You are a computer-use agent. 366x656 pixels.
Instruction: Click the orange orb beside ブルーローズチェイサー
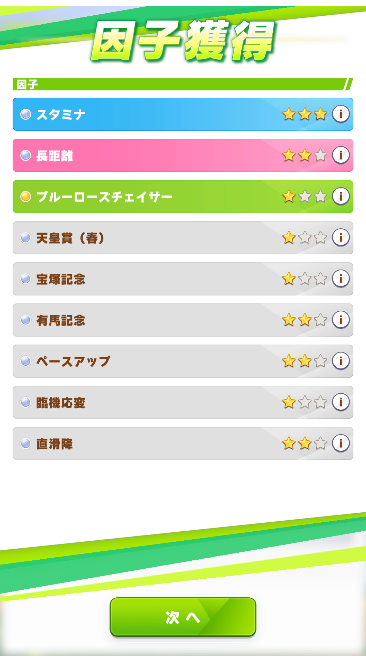click(x=26, y=196)
